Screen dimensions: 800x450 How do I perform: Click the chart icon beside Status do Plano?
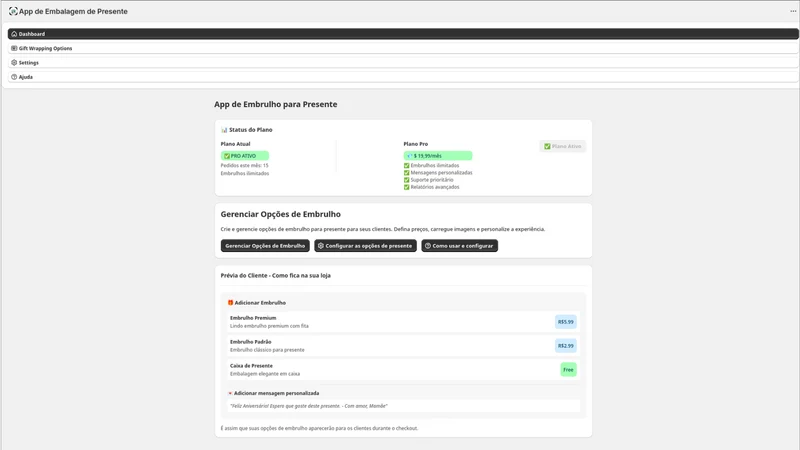tap(224, 130)
